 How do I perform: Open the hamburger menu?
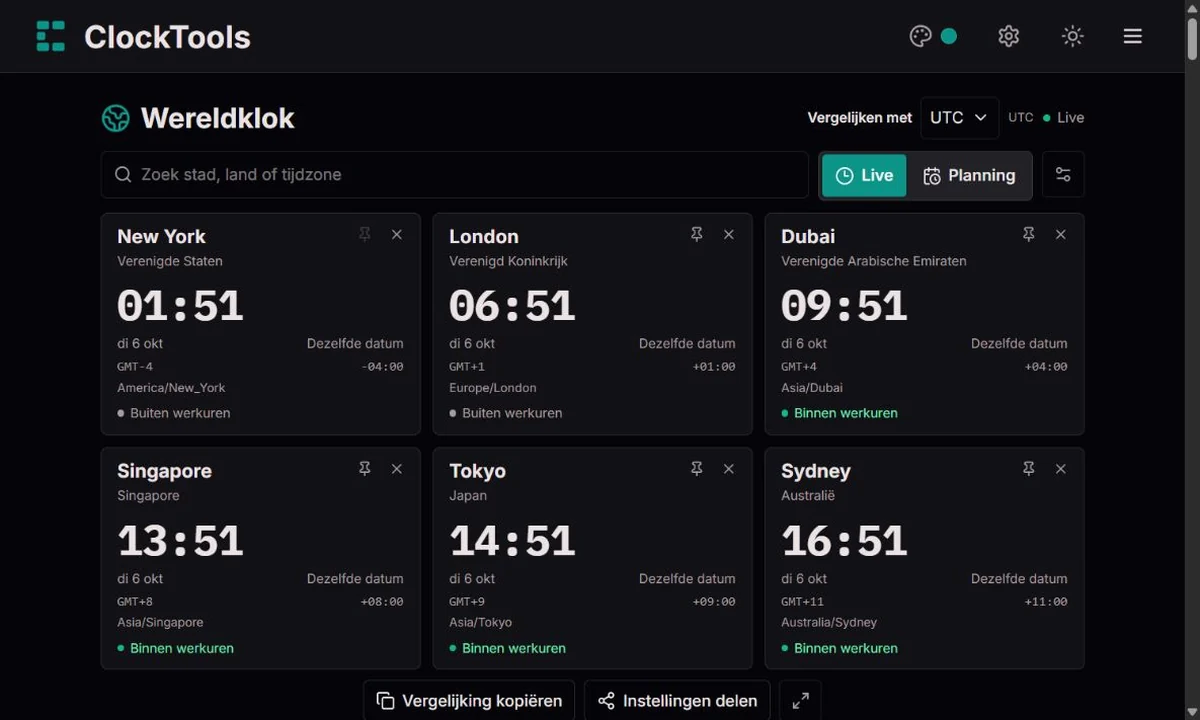[1132, 36]
